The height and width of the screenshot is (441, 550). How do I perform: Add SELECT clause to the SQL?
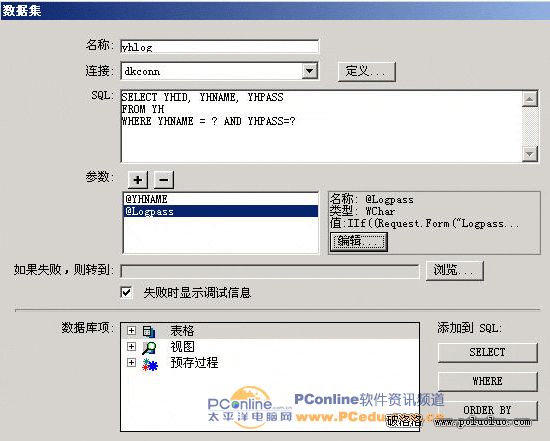(x=488, y=352)
